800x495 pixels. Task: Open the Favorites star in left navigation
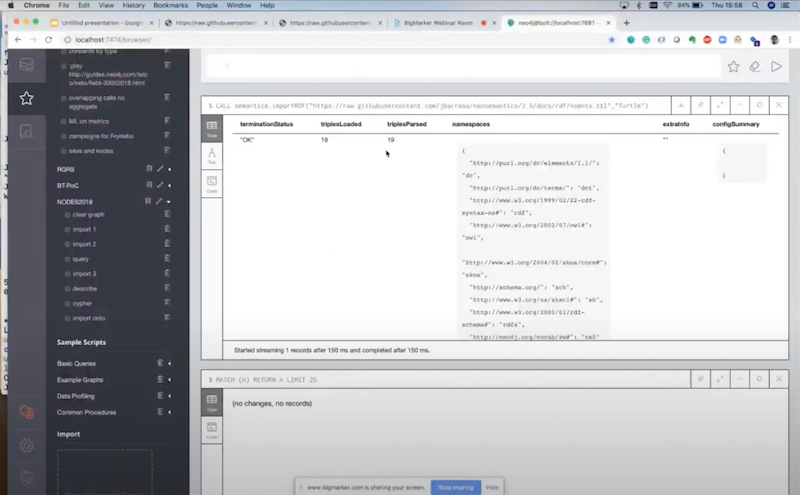click(x=27, y=98)
